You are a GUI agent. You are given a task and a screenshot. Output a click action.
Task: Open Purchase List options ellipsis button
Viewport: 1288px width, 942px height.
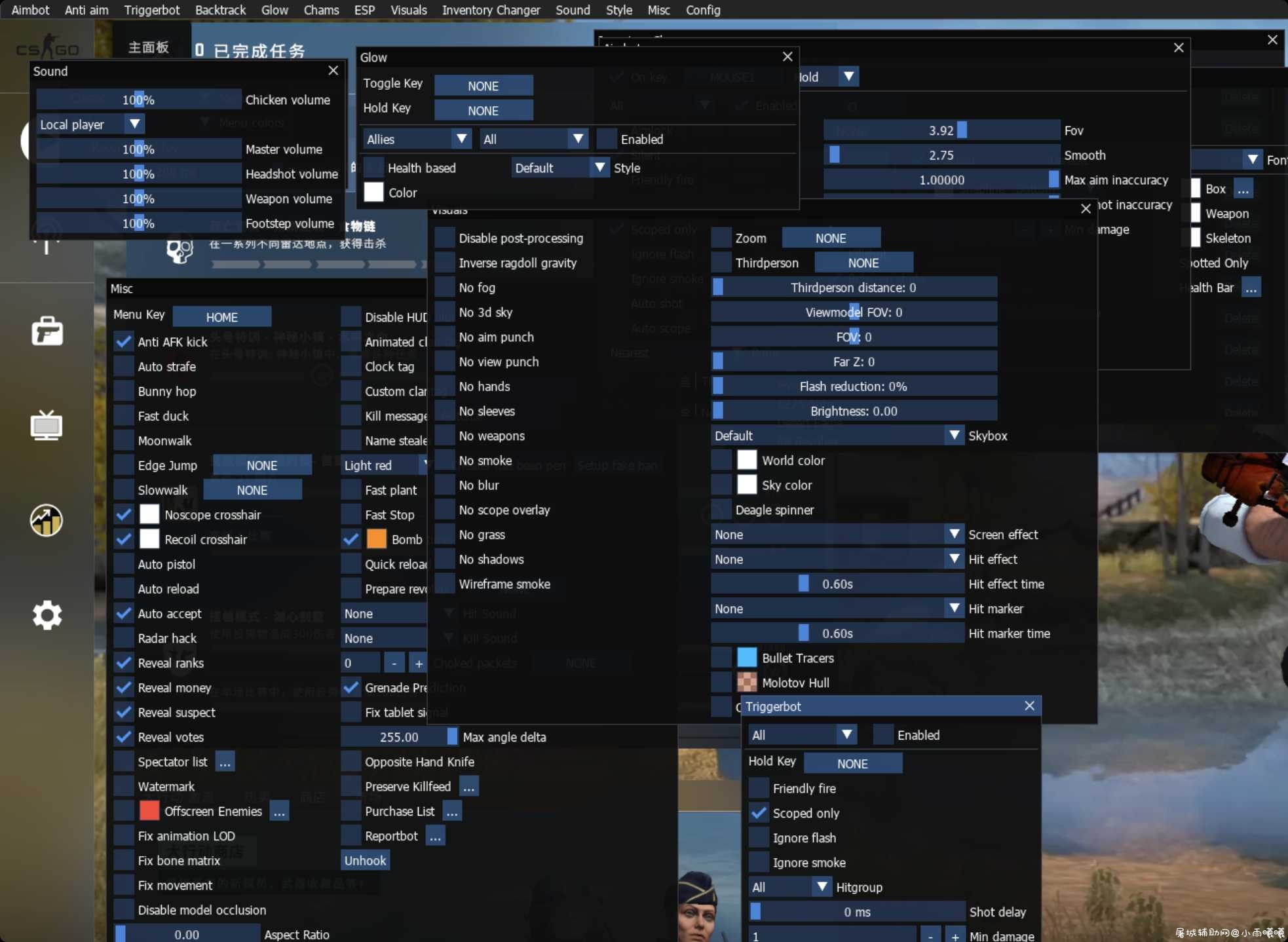coord(452,812)
